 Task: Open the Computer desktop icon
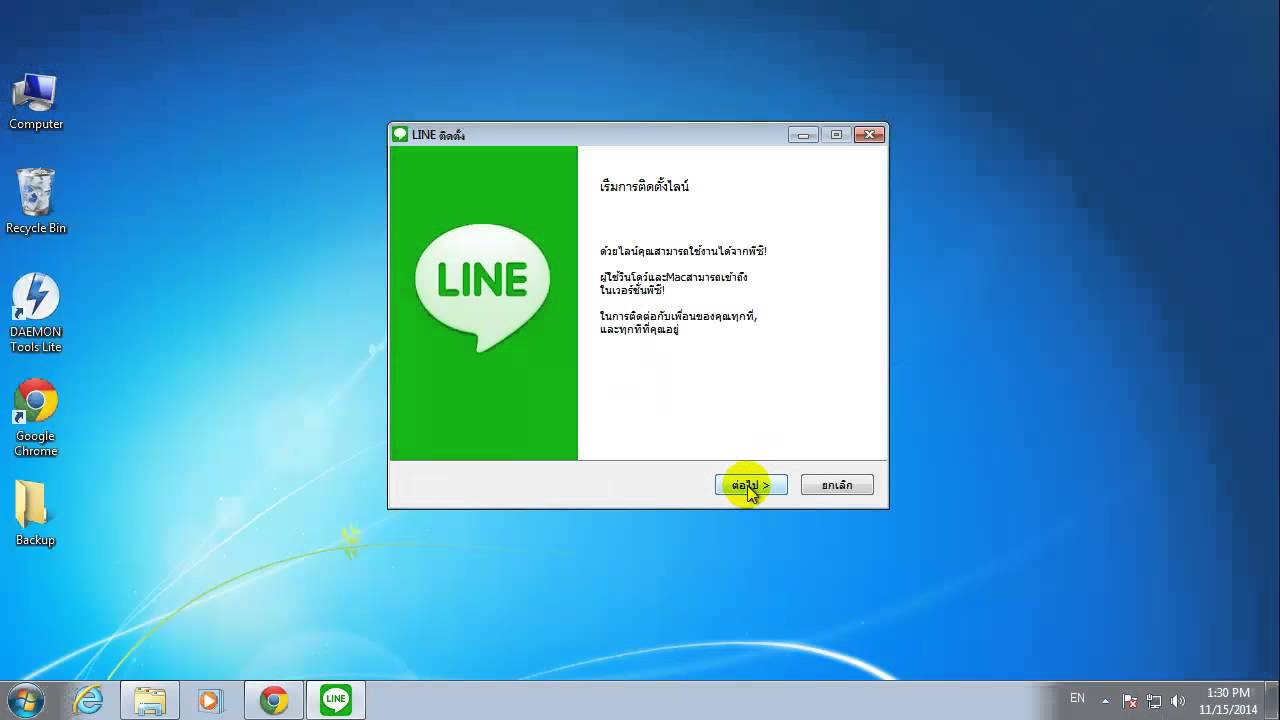[36, 102]
